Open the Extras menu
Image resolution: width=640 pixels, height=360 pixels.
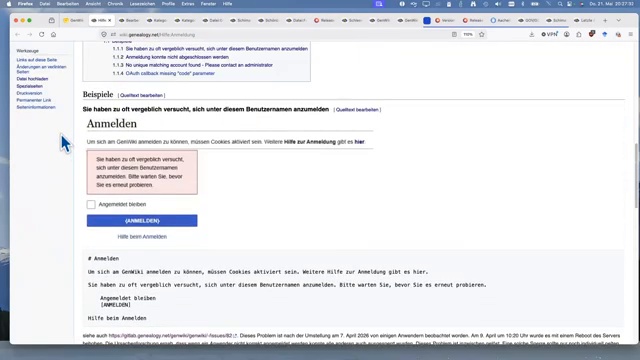tap(188, 4)
